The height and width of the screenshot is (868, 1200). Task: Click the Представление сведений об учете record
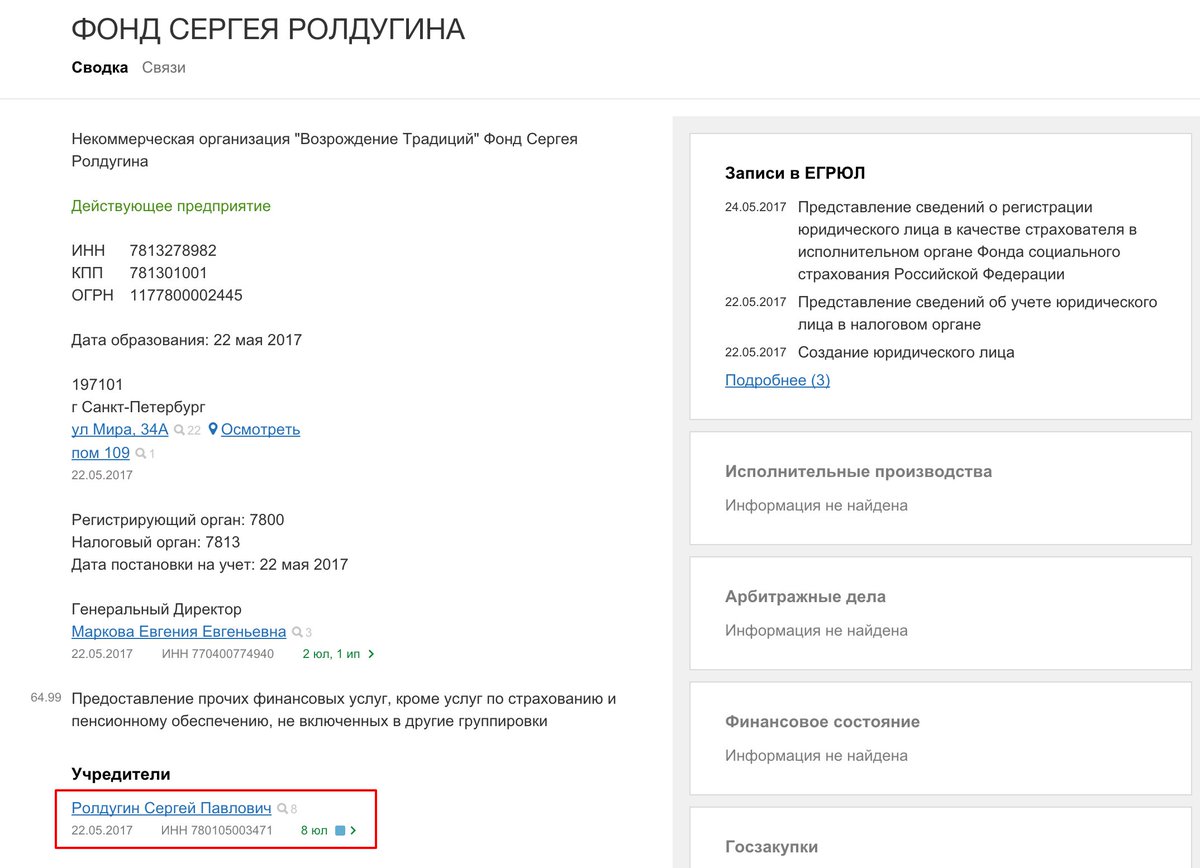[978, 313]
